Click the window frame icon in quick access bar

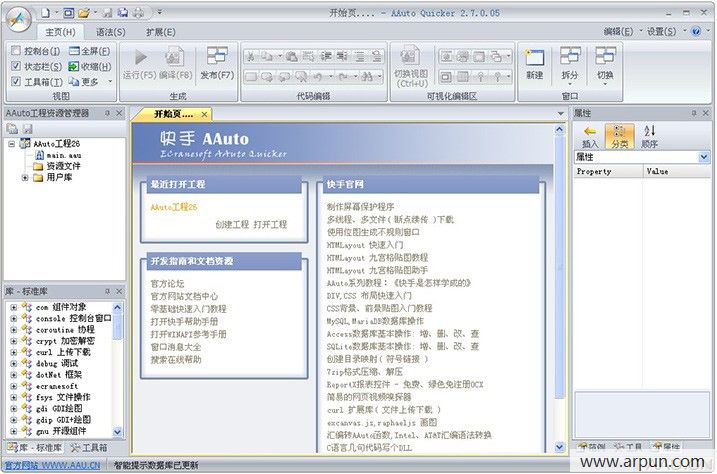click(69, 13)
